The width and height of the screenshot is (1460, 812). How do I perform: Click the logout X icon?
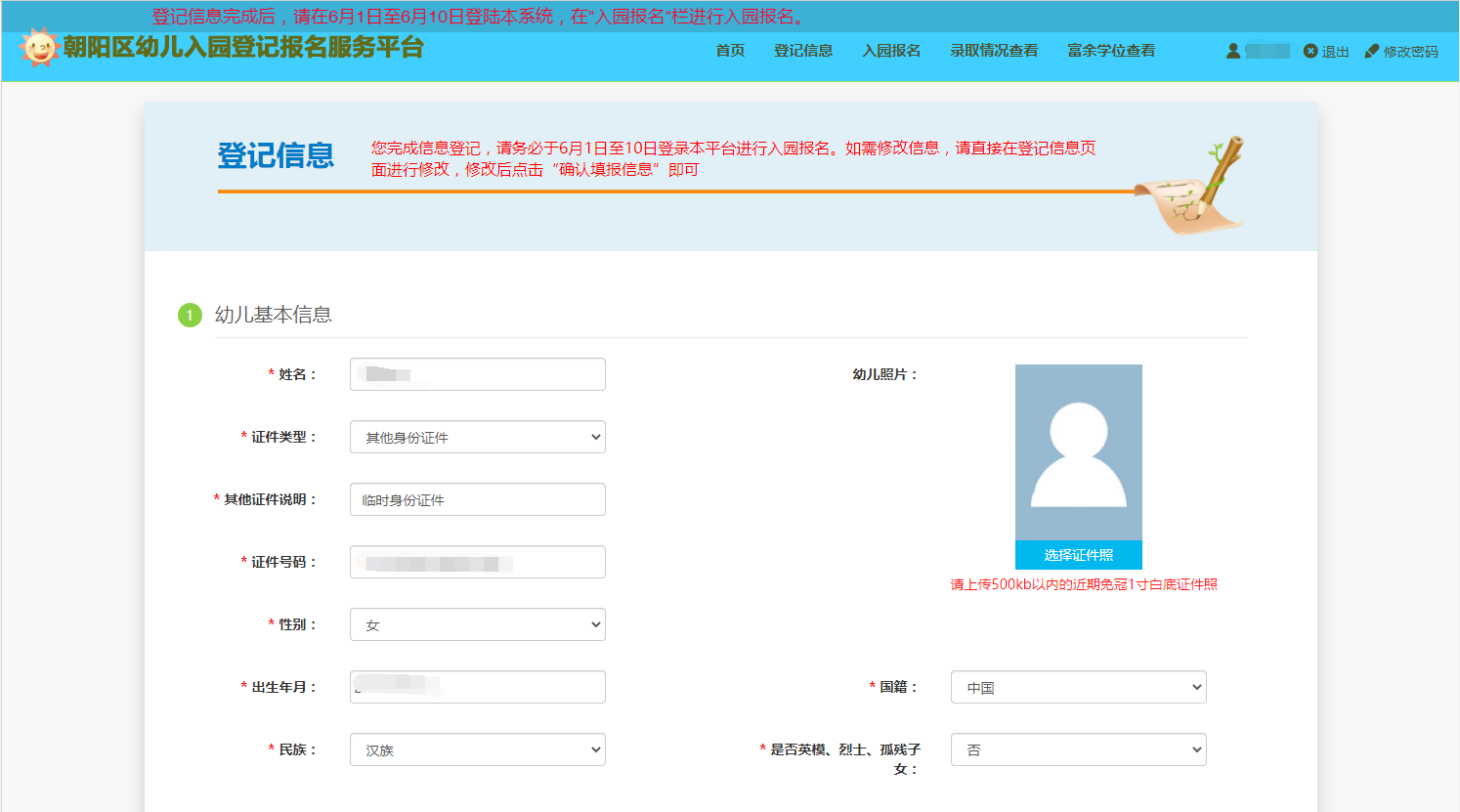pos(1310,51)
